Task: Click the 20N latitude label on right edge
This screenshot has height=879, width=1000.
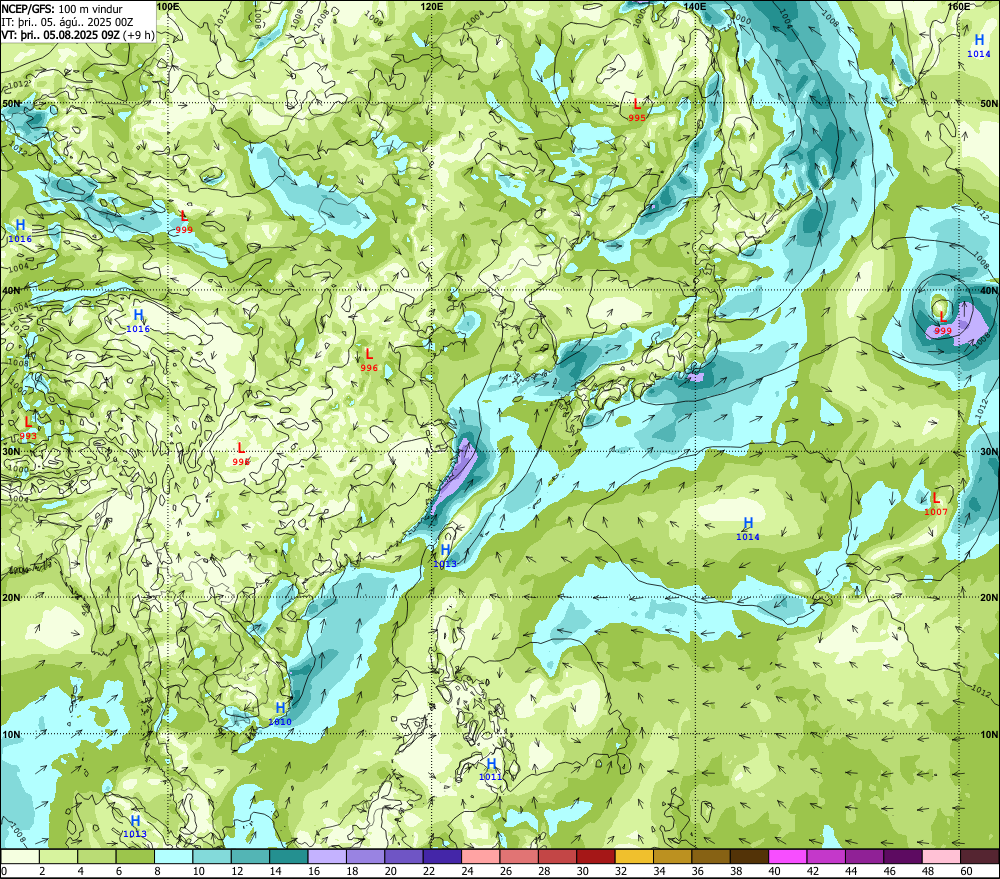Action: pos(989,597)
